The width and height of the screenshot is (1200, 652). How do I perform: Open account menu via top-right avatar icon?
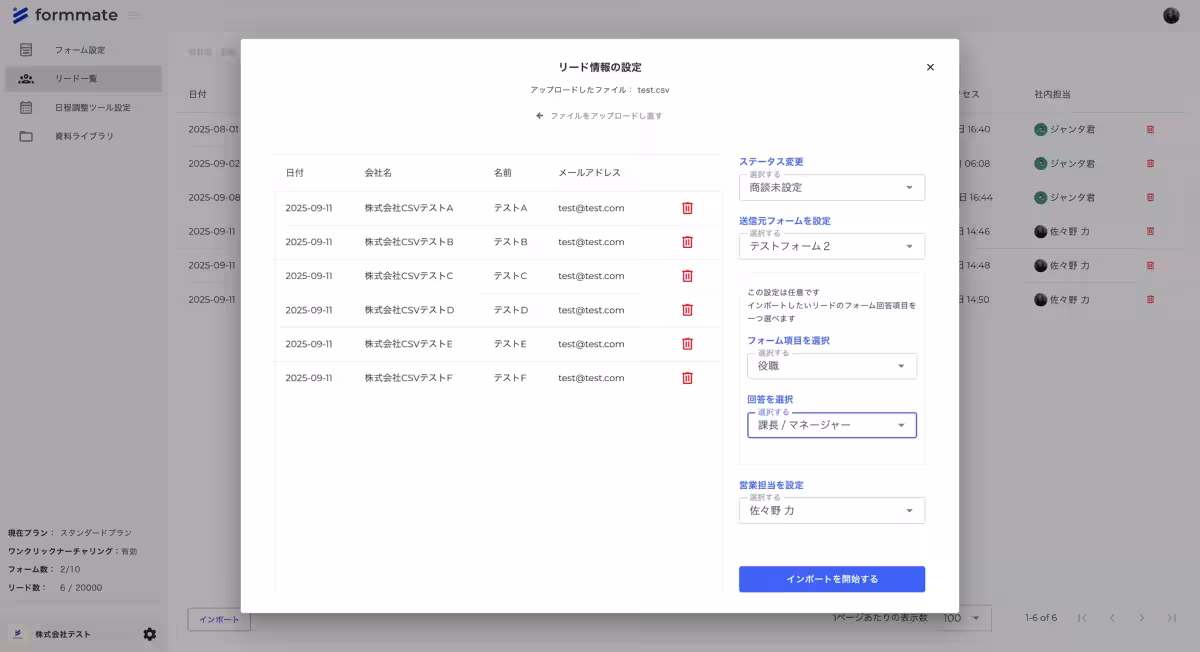[1170, 14]
